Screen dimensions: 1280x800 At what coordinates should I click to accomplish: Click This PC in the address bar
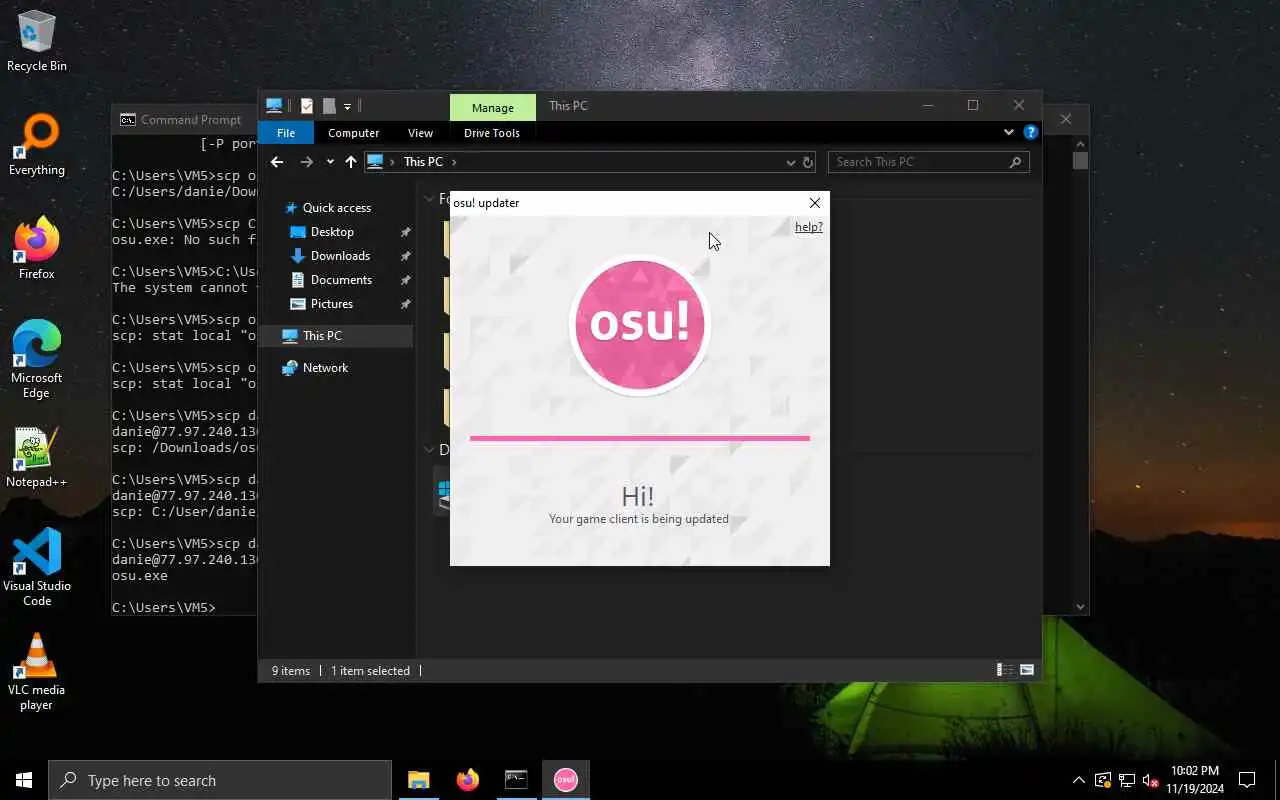point(423,162)
